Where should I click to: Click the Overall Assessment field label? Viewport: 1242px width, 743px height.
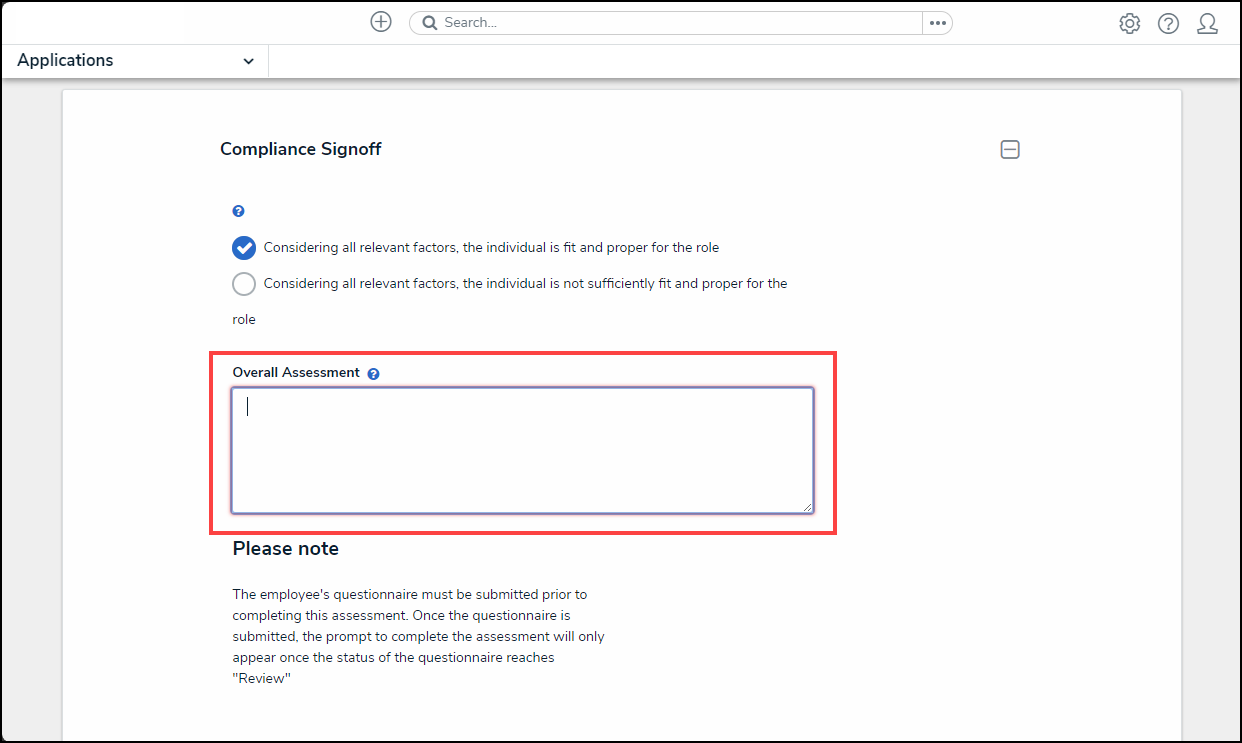pyautogui.click(x=296, y=373)
